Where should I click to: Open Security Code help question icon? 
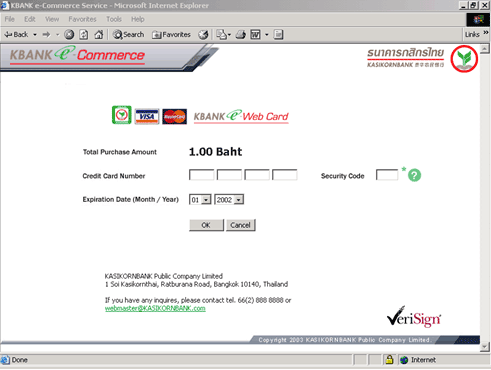click(414, 175)
